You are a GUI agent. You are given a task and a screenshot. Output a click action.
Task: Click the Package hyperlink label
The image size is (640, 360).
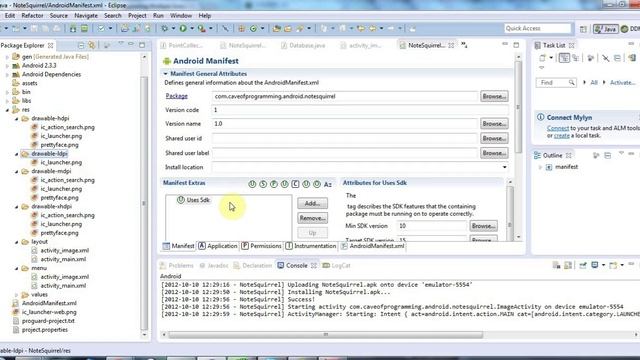pyautogui.click(x=176, y=96)
